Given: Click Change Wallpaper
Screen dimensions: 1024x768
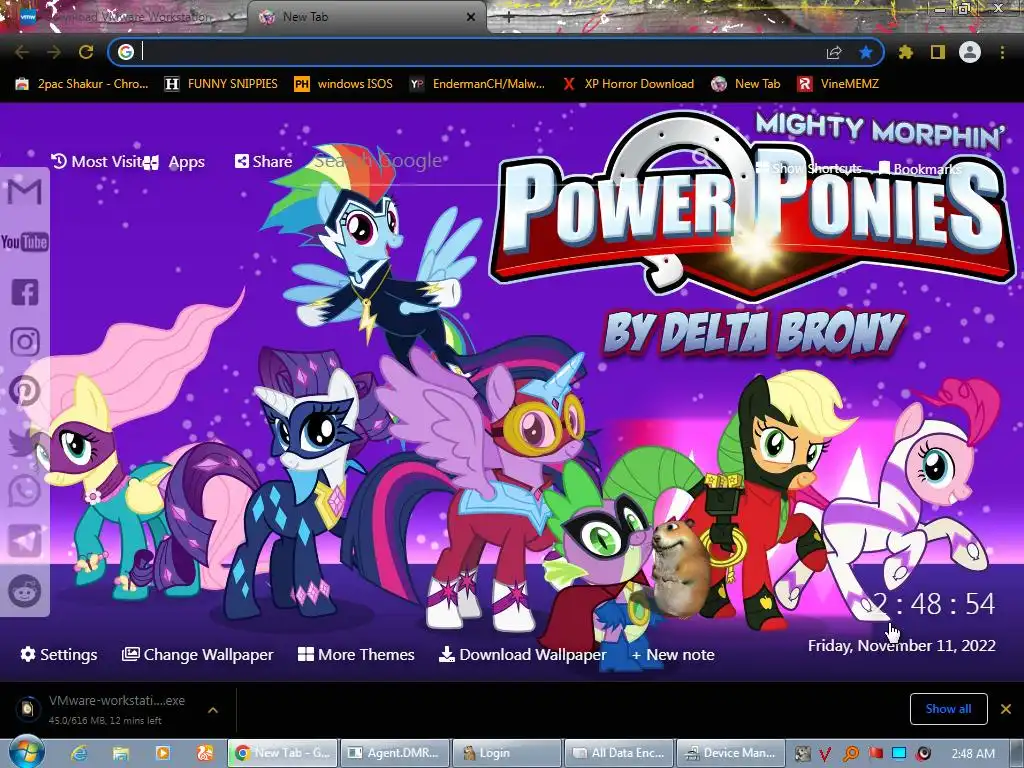Looking at the screenshot, I should [x=198, y=654].
